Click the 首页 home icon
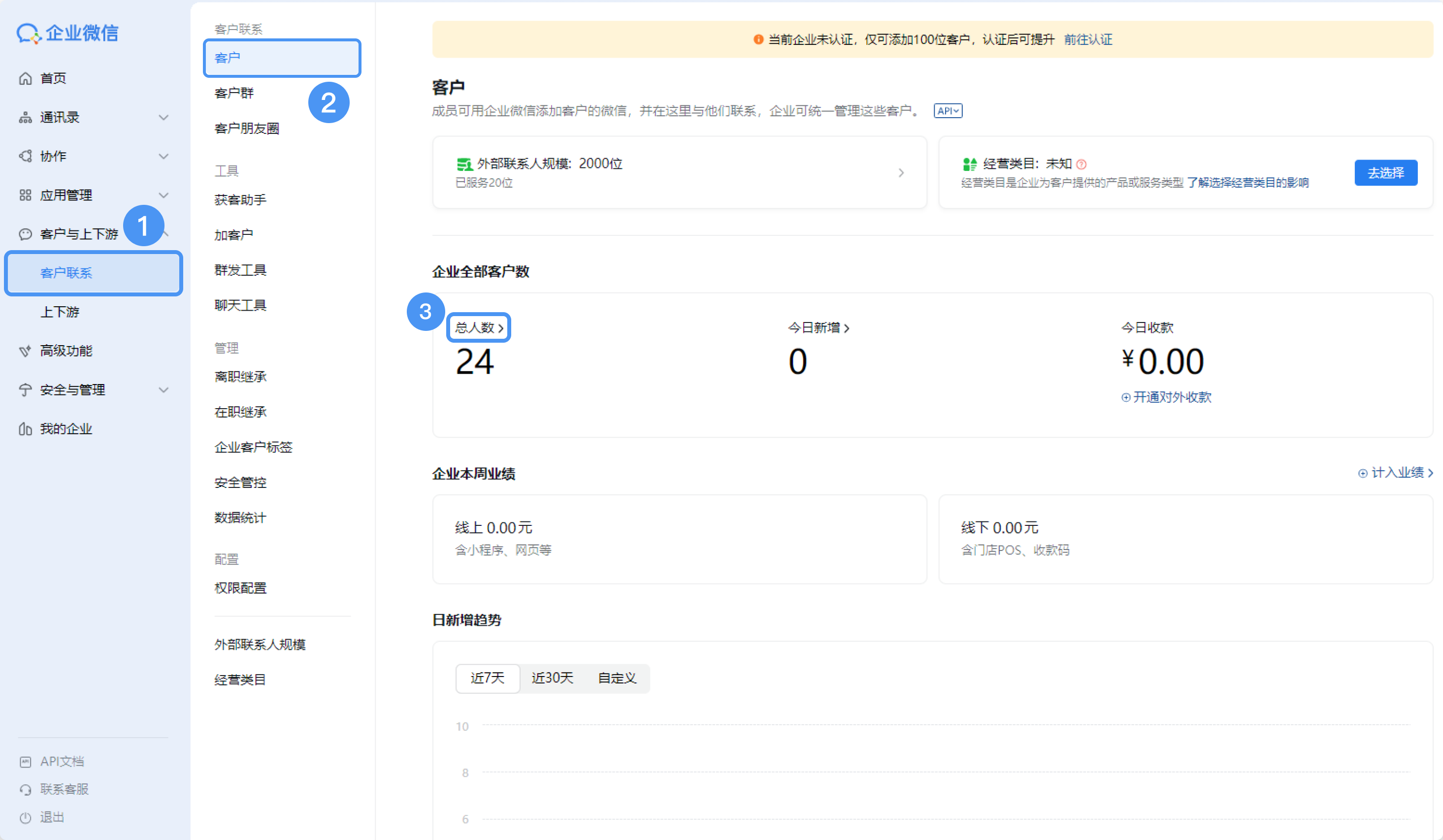This screenshot has height=840, width=1443. 25,78
